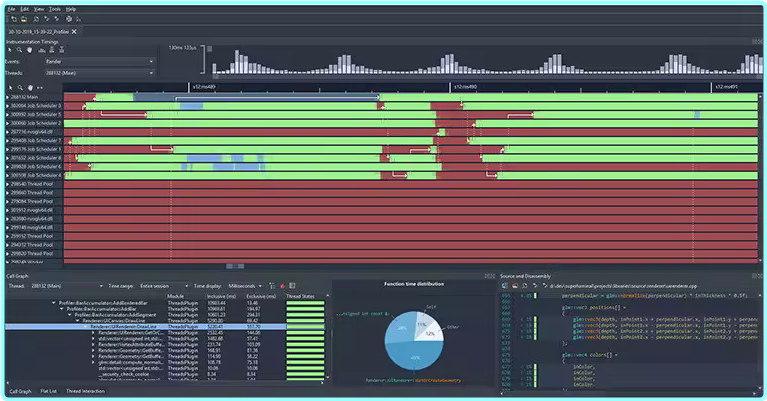The image size is (767, 401).
Task: Click the zoom magnifier in Instrumentation Timings toolbar
Action: tap(19, 49)
